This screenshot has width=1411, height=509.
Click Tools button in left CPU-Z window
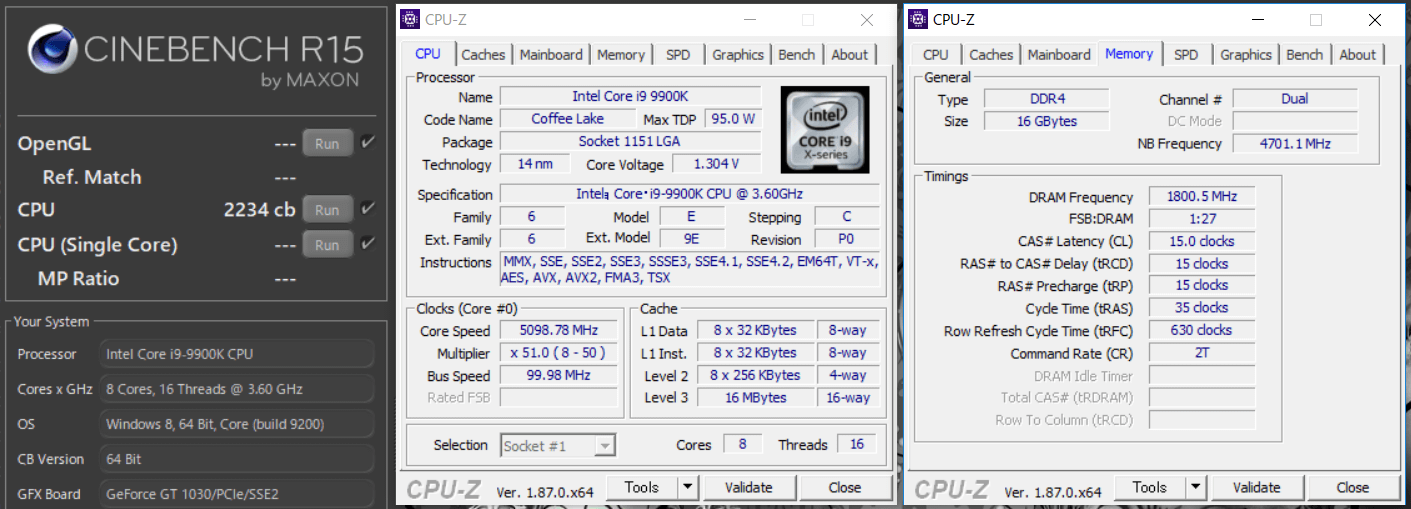642,488
